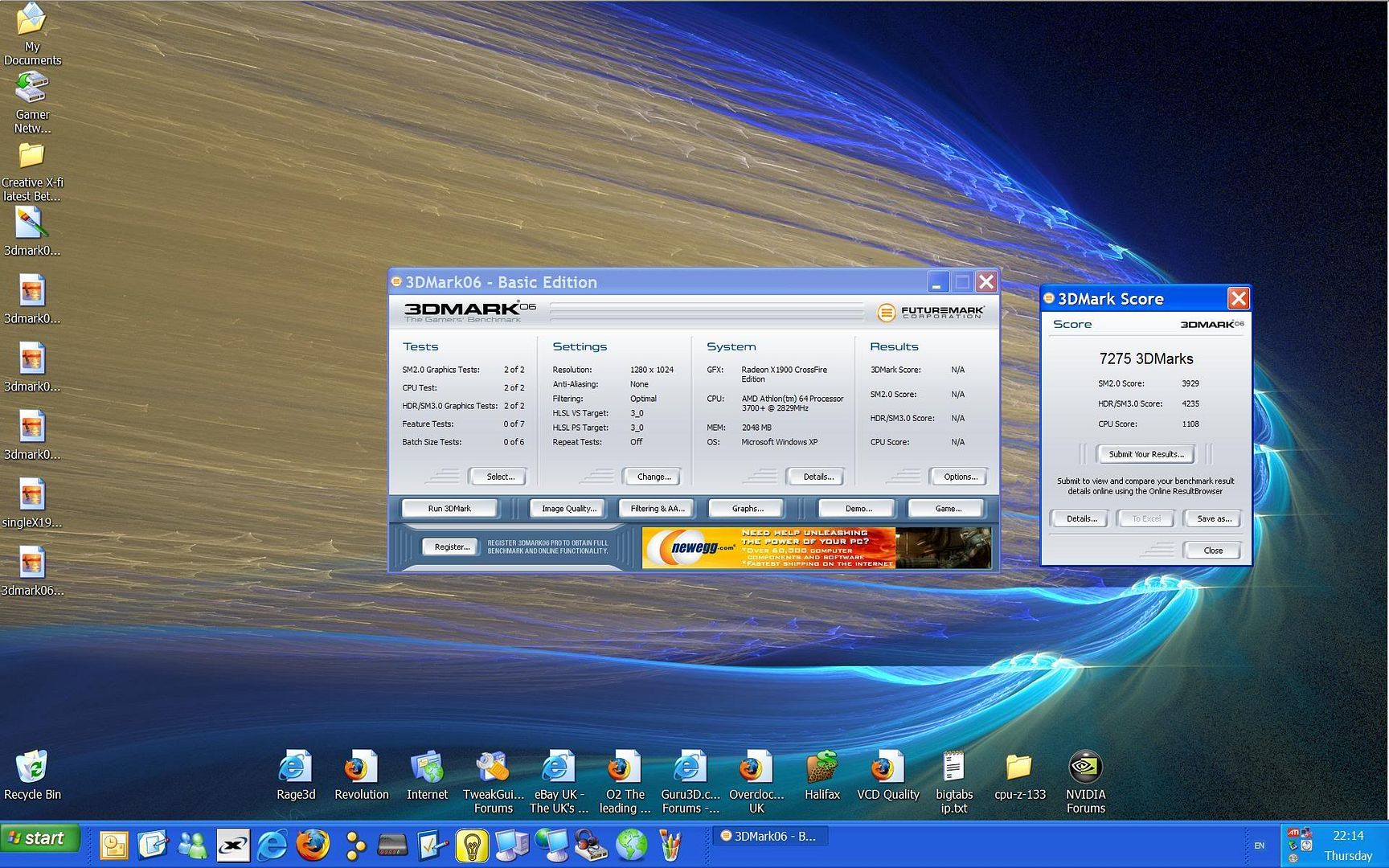This screenshot has height=868, width=1389.
Task: Click Run 3DMark button
Action: [449, 509]
